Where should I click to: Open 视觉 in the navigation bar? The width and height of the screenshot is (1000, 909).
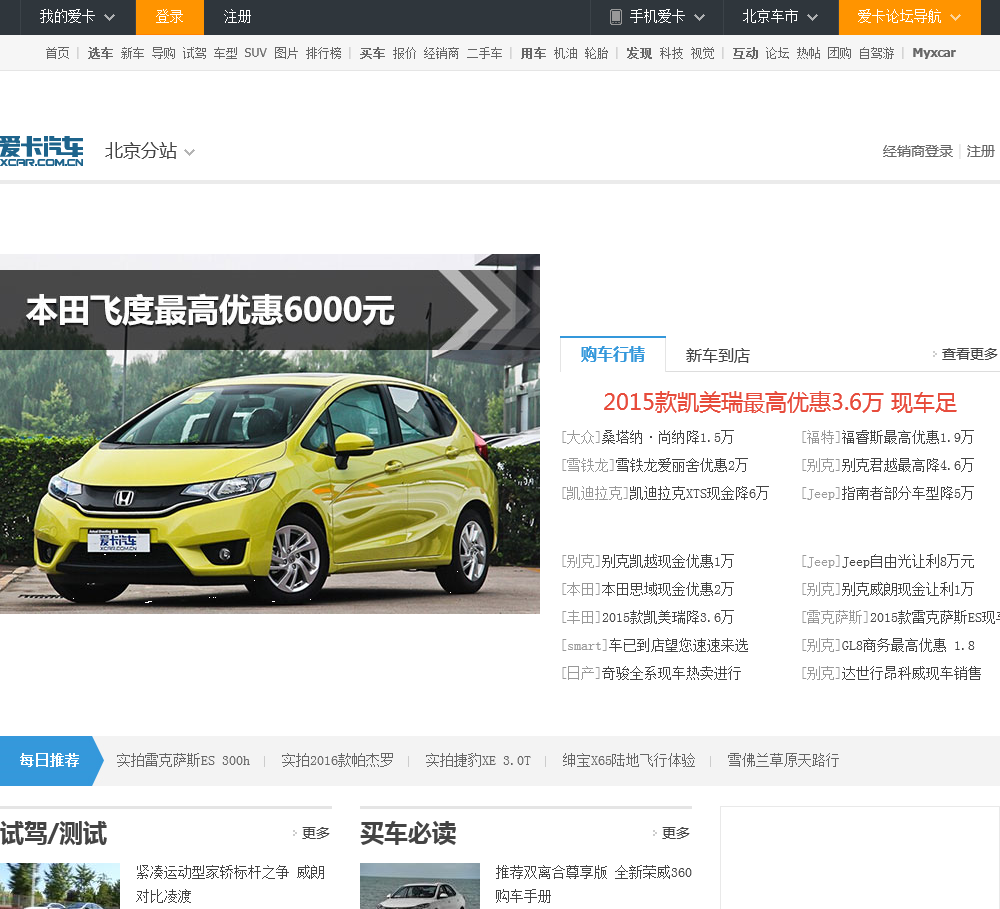point(703,53)
